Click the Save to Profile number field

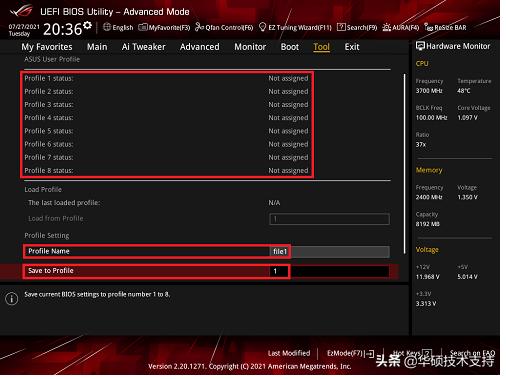pos(329,271)
